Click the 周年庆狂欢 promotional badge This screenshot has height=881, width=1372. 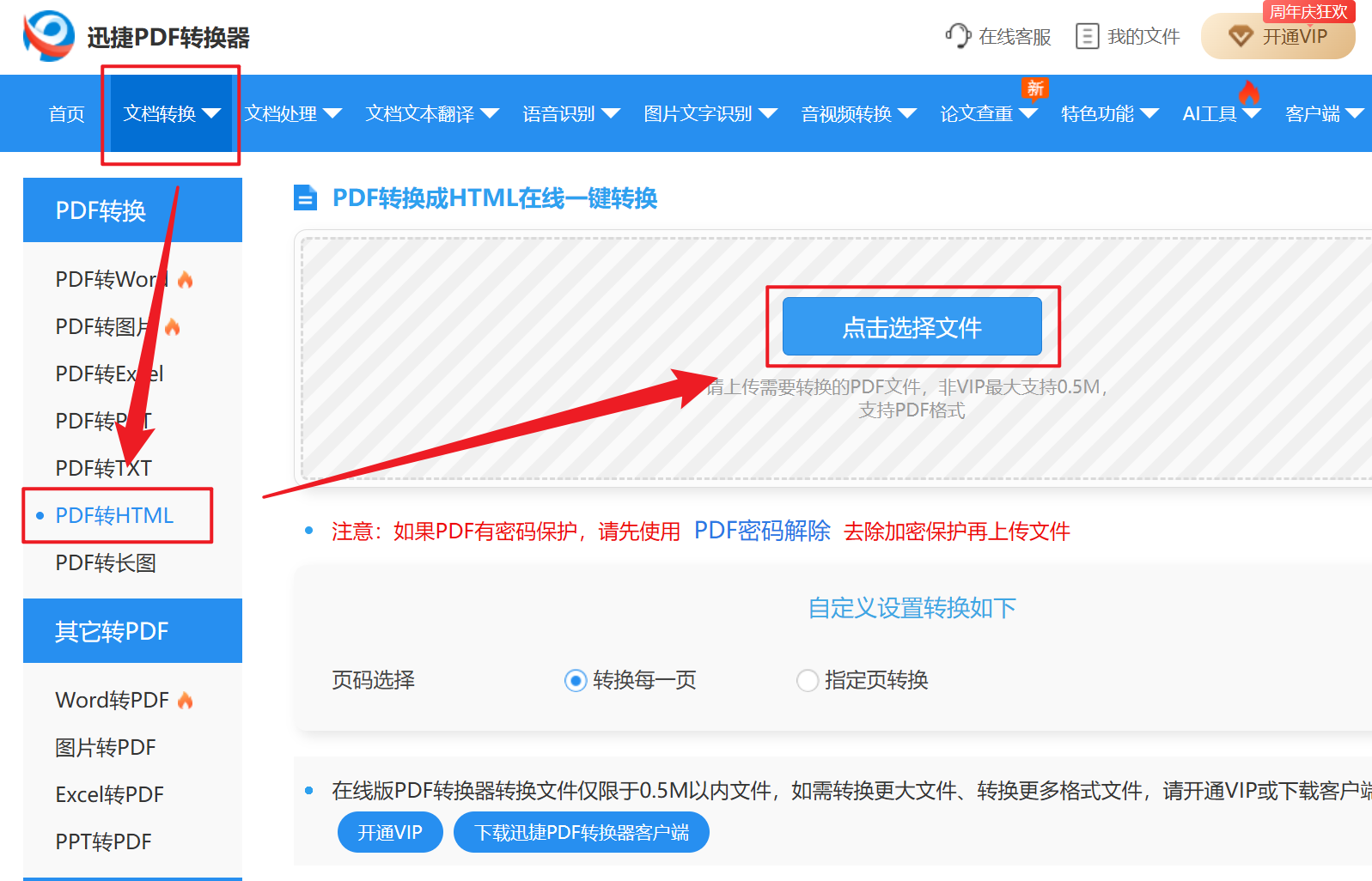coord(1308,11)
